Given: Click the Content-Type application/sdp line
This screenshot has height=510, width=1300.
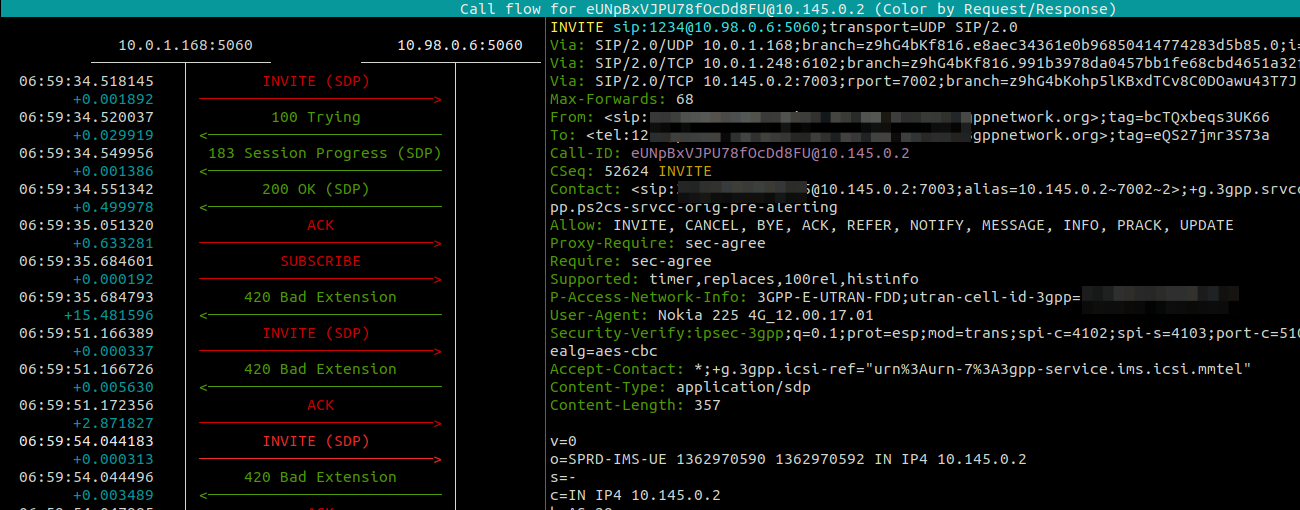Looking at the screenshot, I should click(x=680, y=387).
